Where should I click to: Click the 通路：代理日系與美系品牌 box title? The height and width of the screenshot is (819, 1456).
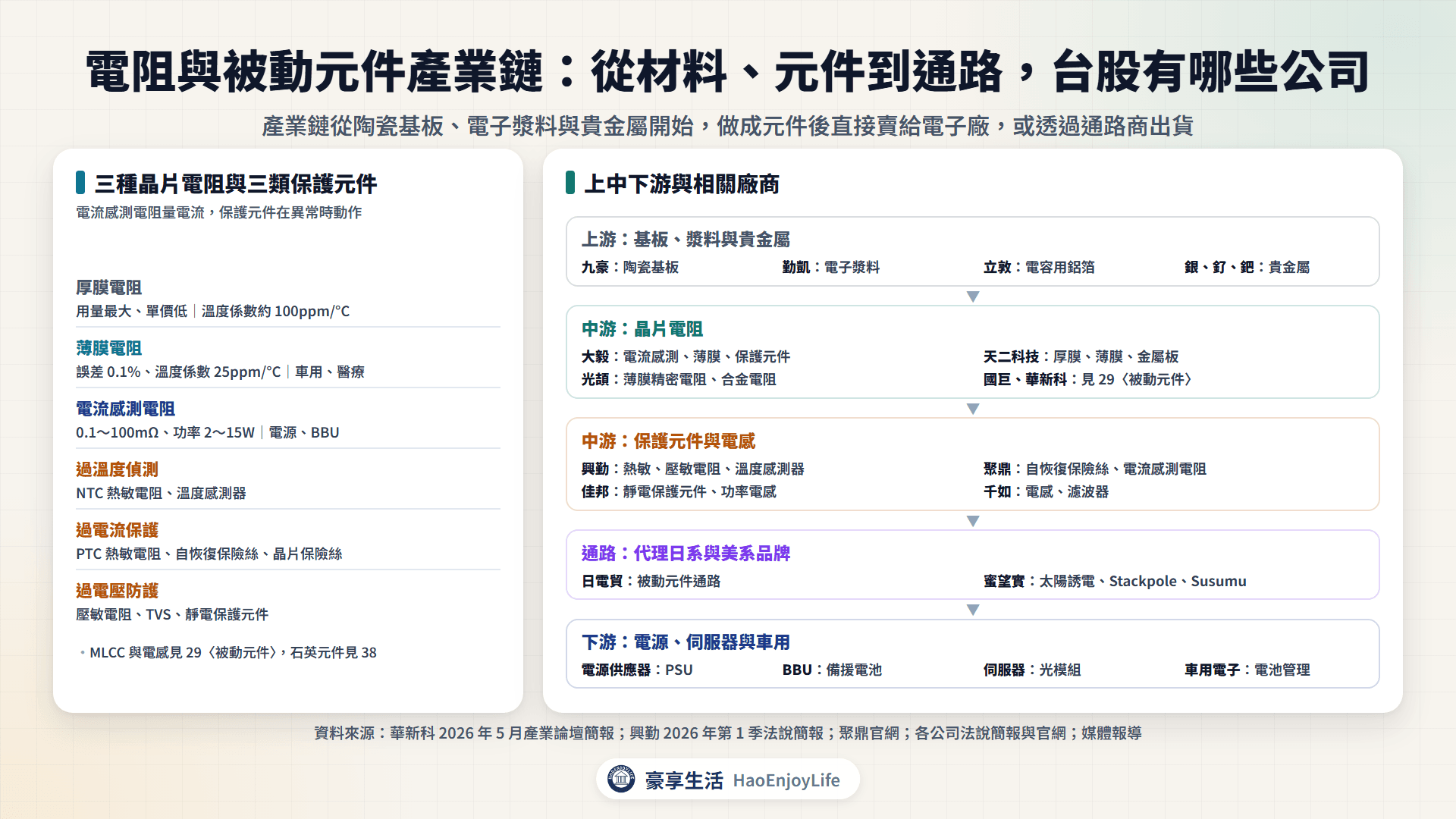pos(686,554)
